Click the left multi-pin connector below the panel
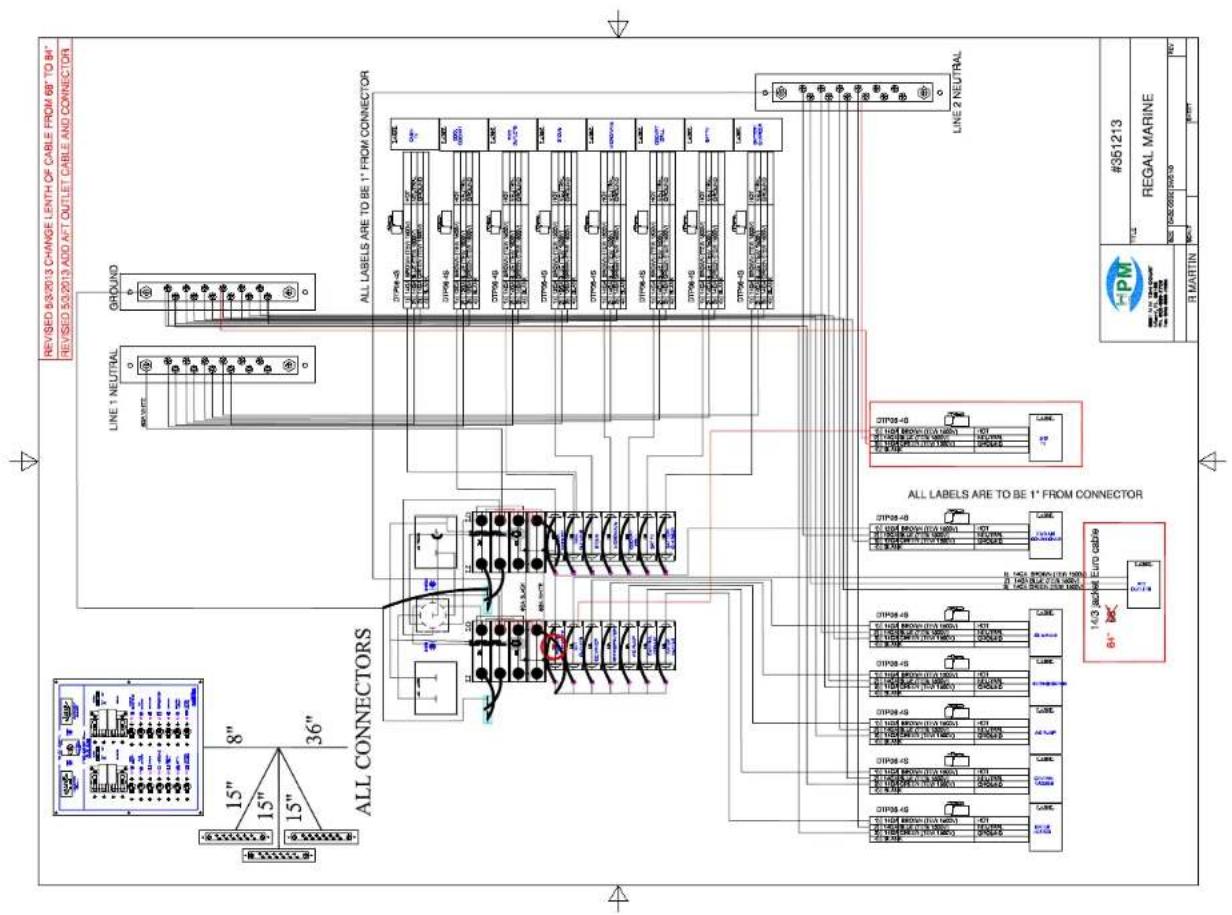This screenshot has width=1232, height=915. click(x=235, y=837)
